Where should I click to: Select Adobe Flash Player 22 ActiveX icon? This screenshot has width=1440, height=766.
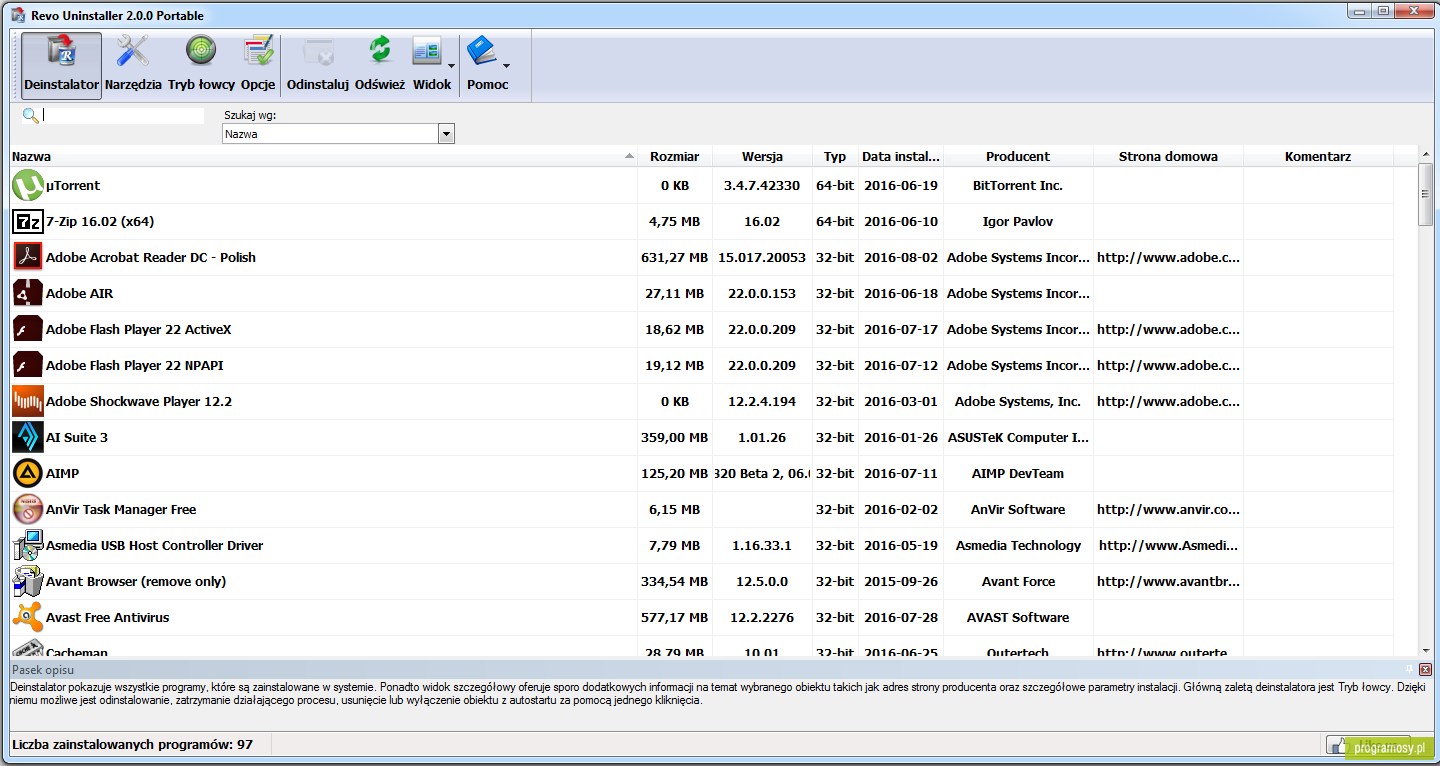28,329
